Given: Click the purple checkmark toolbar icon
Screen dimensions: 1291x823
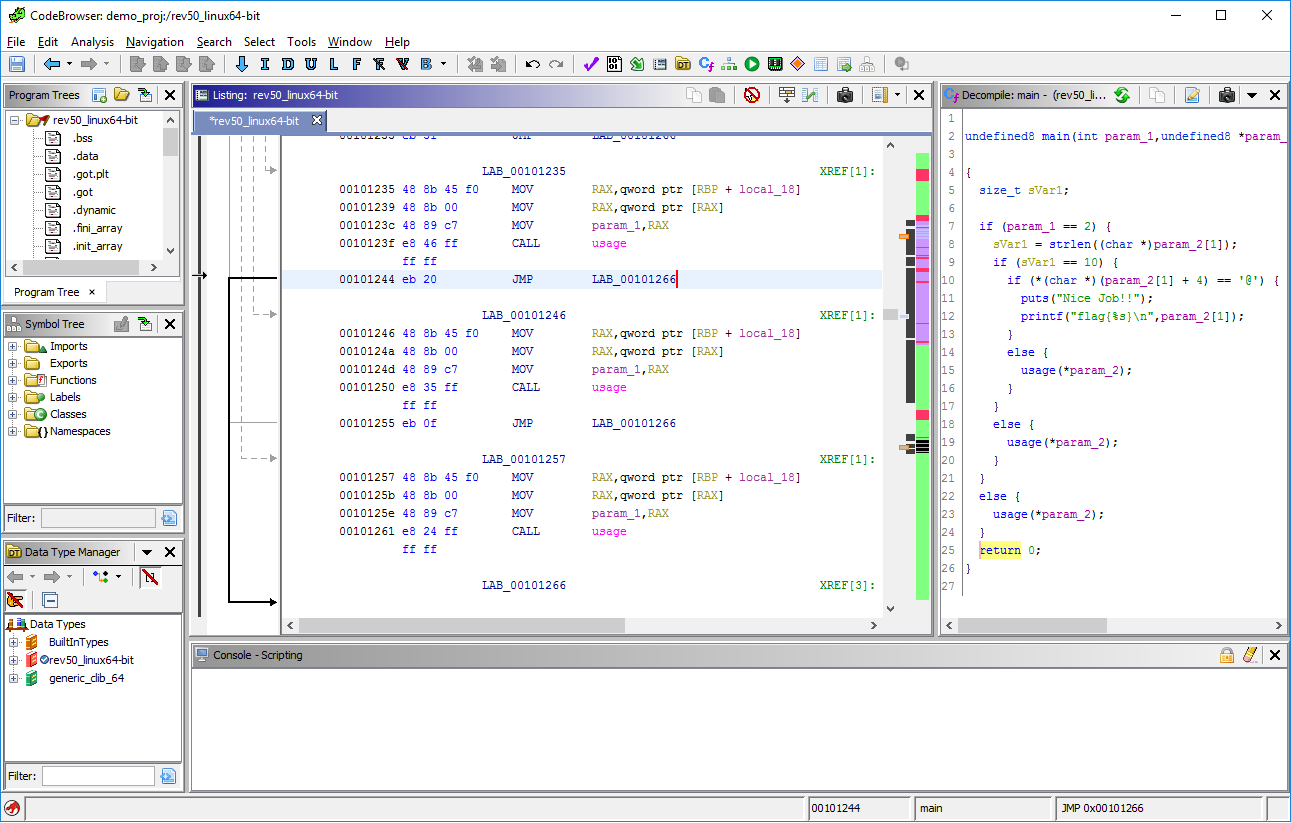Looking at the screenshot, I should [x=590, y=64].
